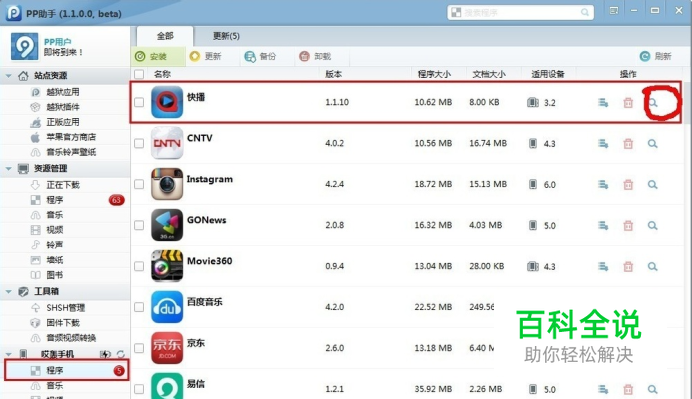Select 程序 with 63 badge in 资源管理
Viewport: 692px width, 399px height.
[x=65, y=200]
